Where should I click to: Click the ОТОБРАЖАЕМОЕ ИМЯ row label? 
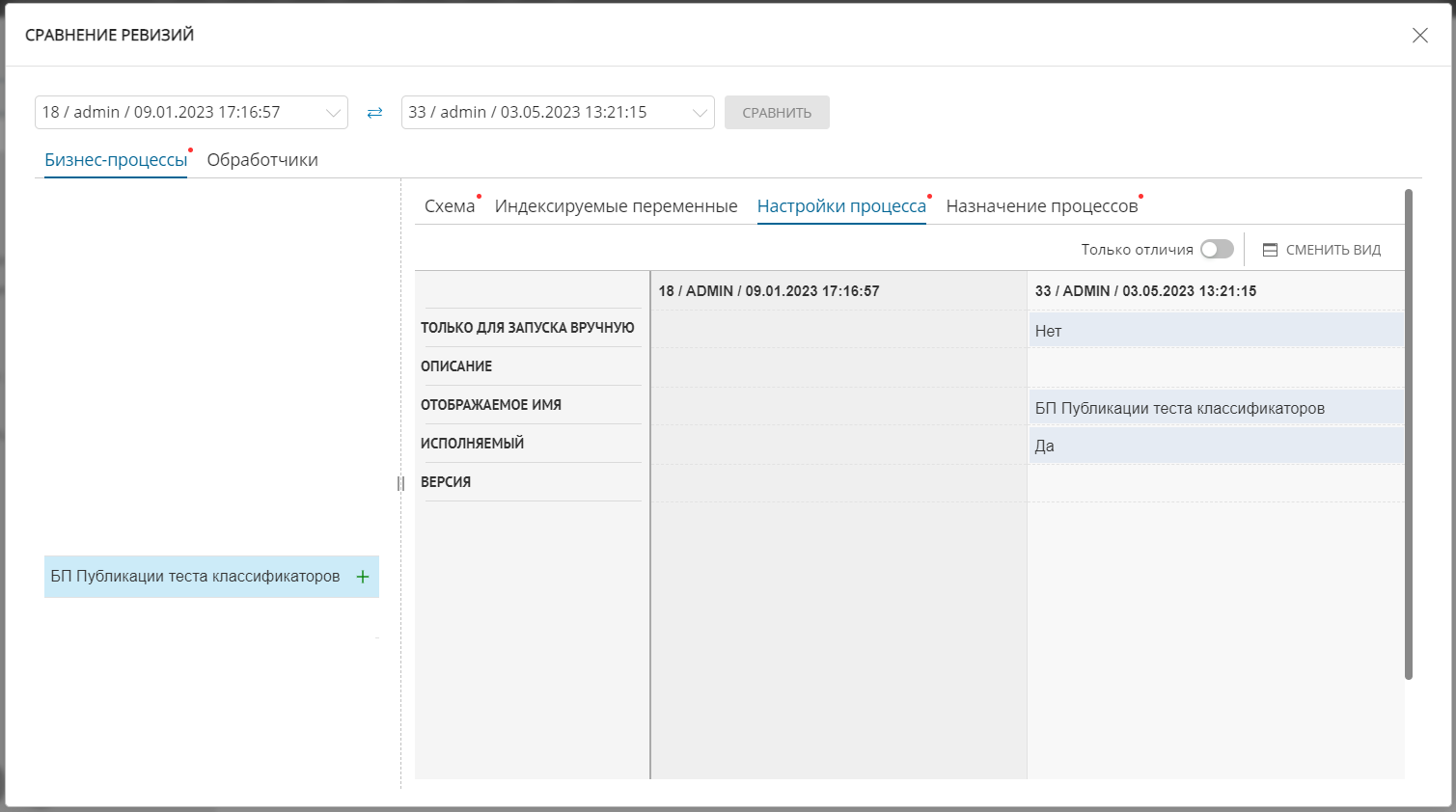[x=491, y=405]
